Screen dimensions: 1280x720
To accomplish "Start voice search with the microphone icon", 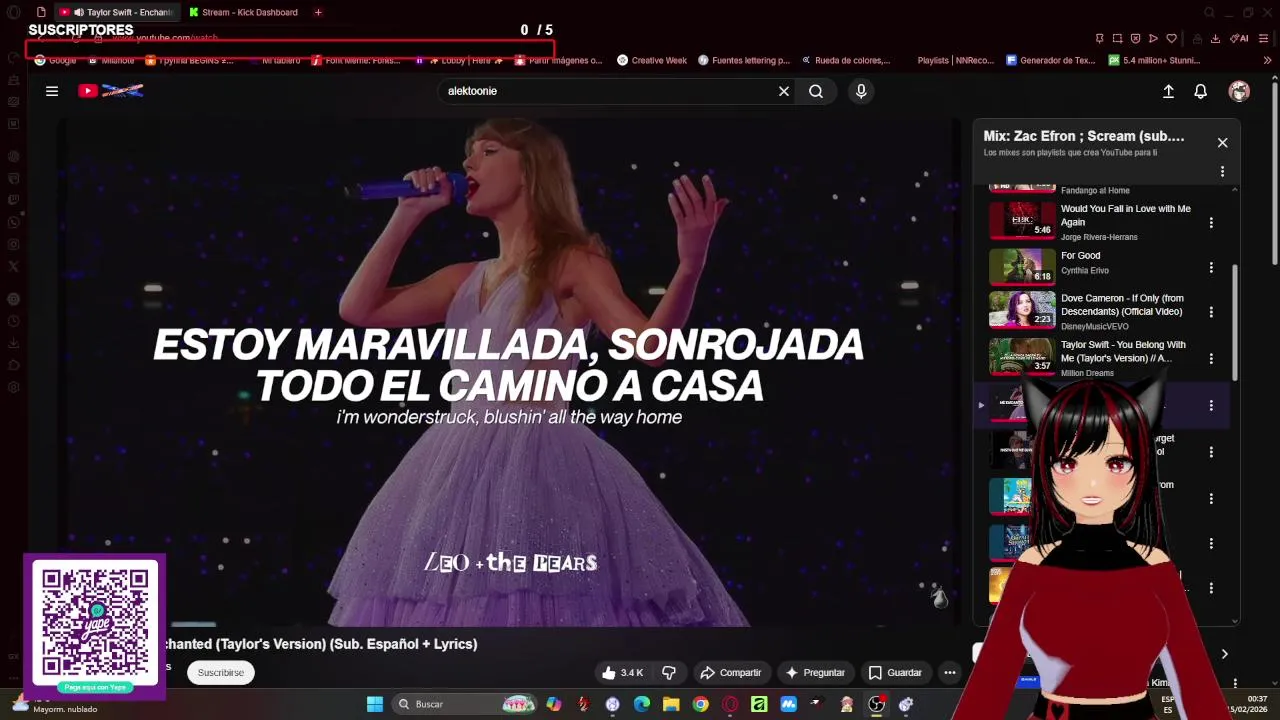I will click(x=861, y=91).
